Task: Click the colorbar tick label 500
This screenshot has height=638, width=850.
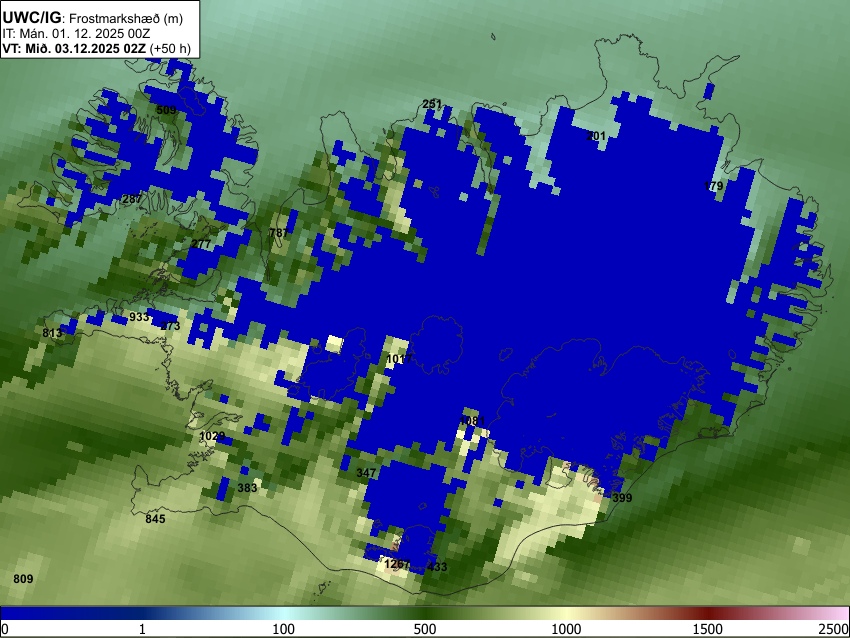Action: tap(424, 629)
